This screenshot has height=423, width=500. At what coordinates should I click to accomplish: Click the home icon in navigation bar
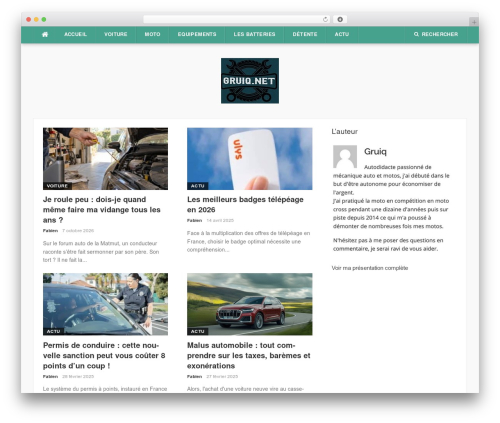[x=45, y=34]
